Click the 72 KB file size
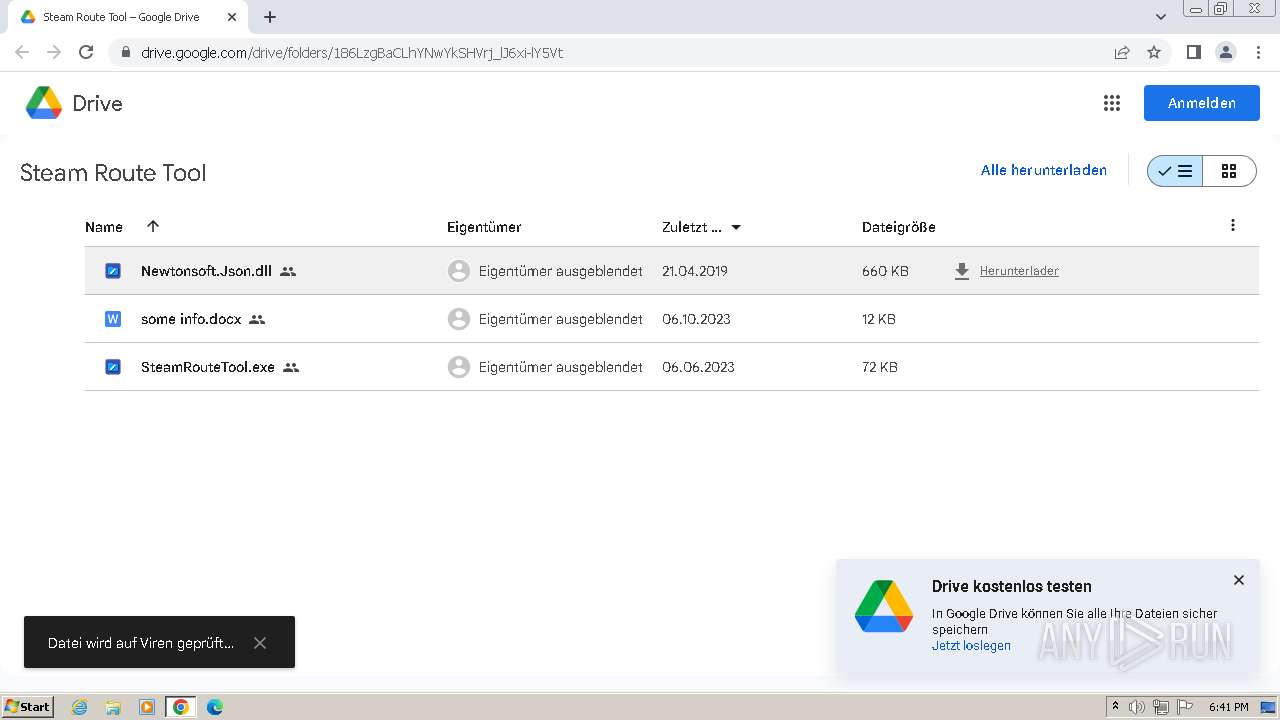 click(880, 367)
